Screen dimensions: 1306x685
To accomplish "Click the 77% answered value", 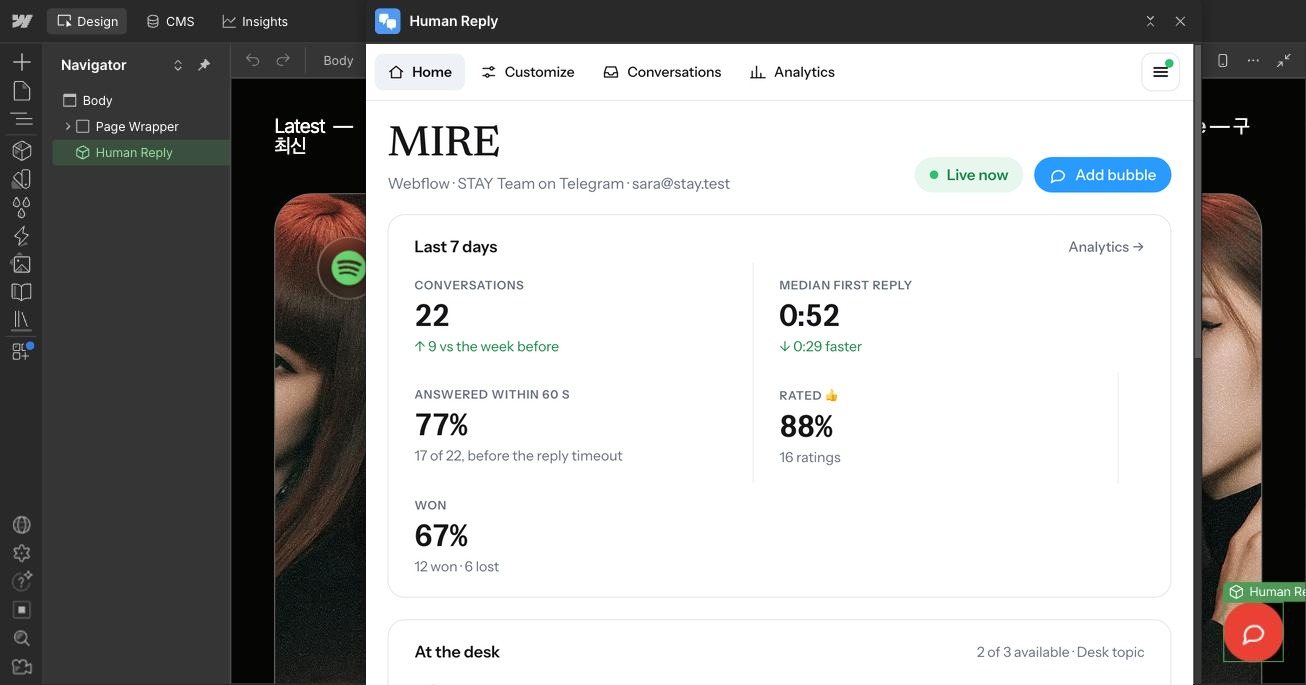I will 441,425.
